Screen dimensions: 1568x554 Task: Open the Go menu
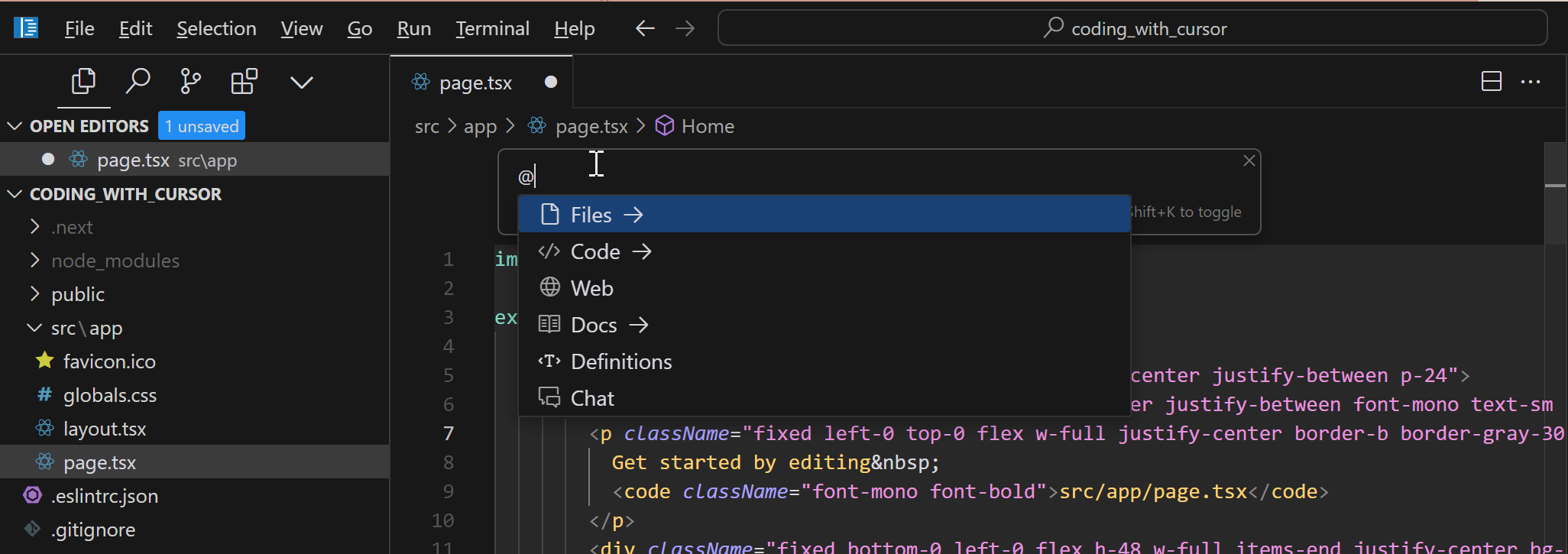tap(360, 28)
